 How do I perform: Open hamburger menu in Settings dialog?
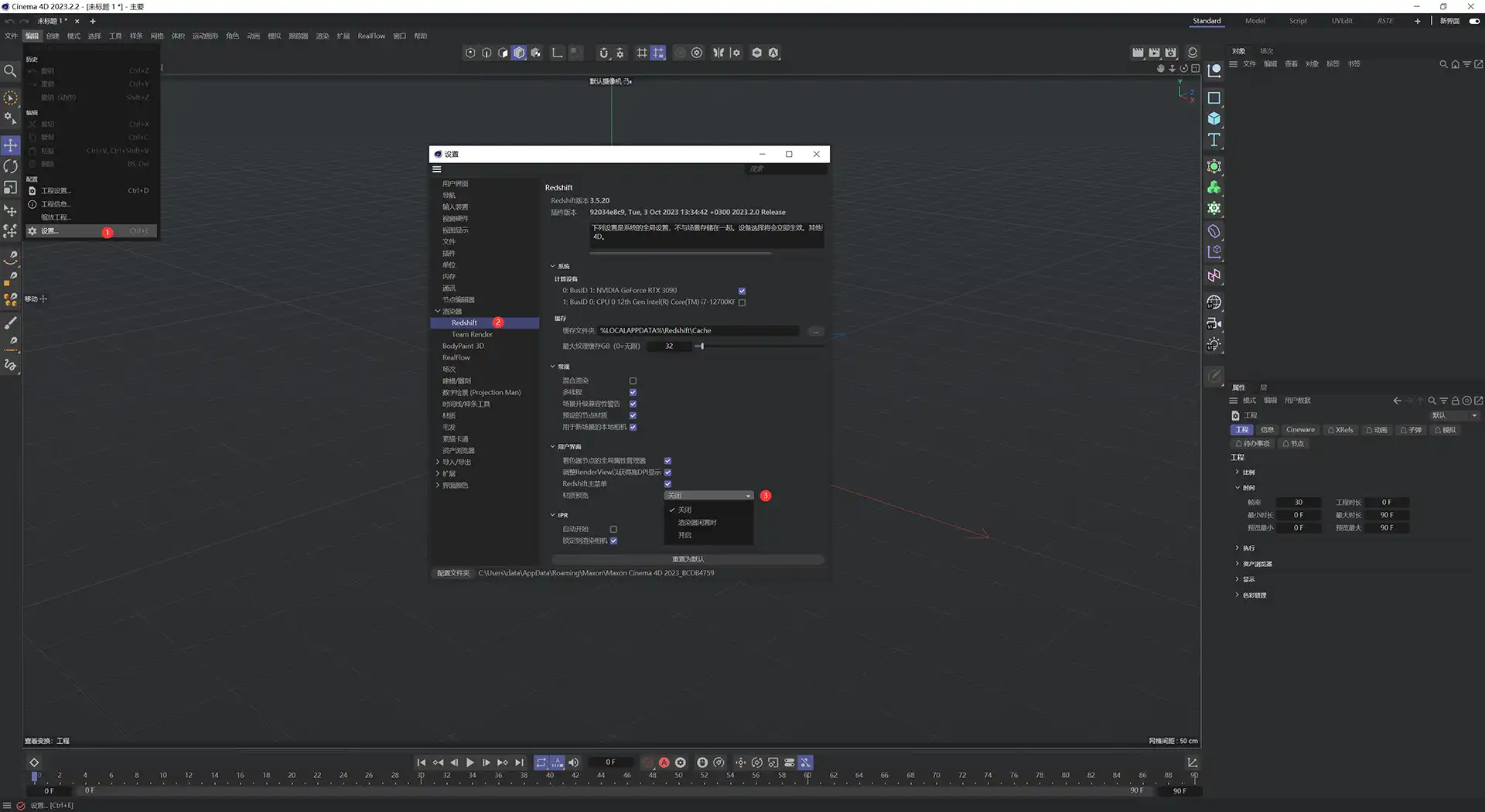437,169
